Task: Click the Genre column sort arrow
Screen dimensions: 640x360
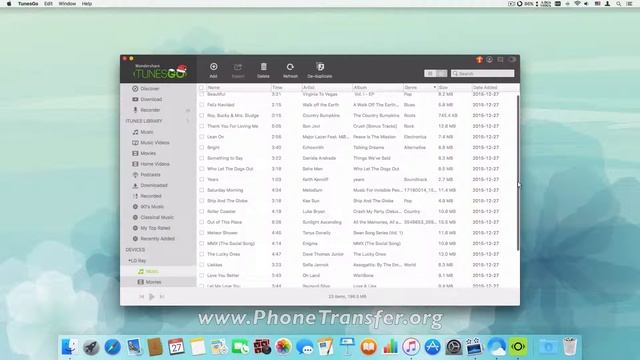Action: (435, 87)
